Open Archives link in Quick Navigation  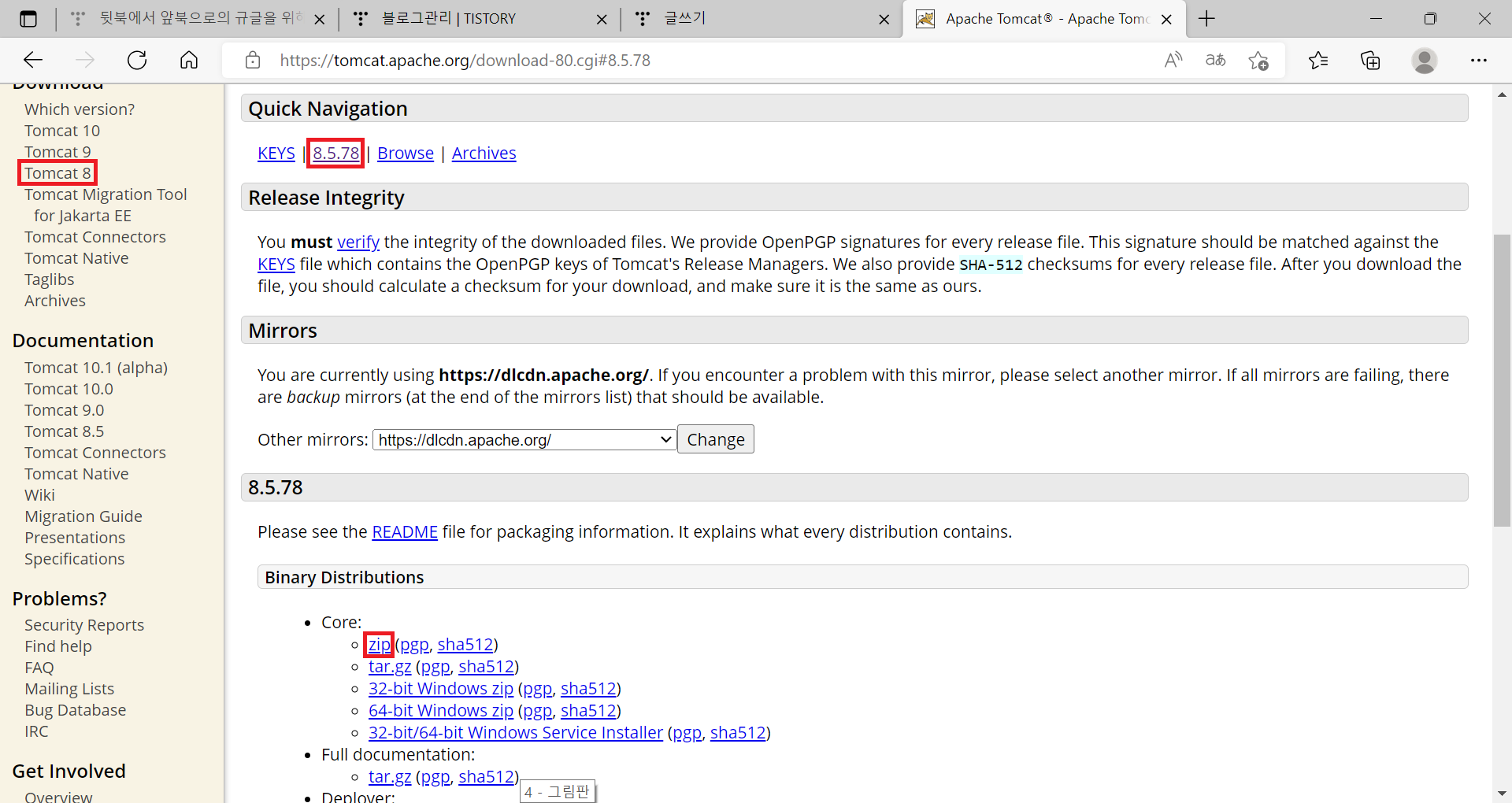click(484, 153)
